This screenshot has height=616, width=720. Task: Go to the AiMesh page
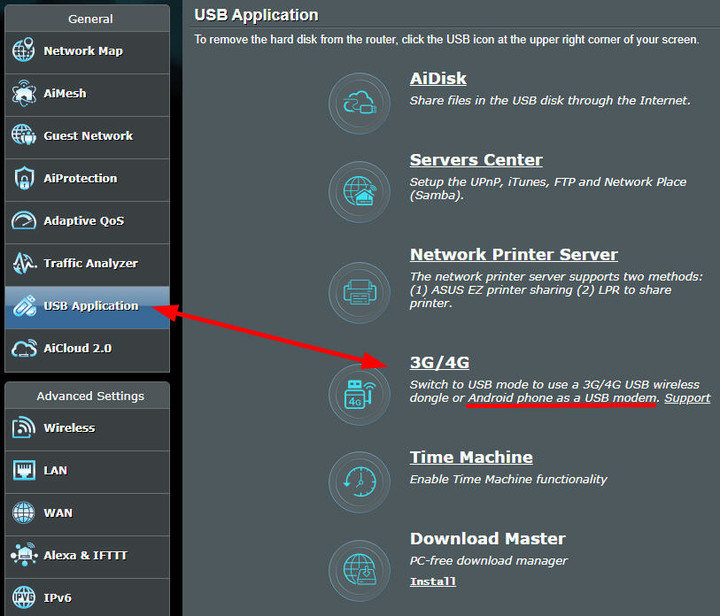tap(87, 95)
